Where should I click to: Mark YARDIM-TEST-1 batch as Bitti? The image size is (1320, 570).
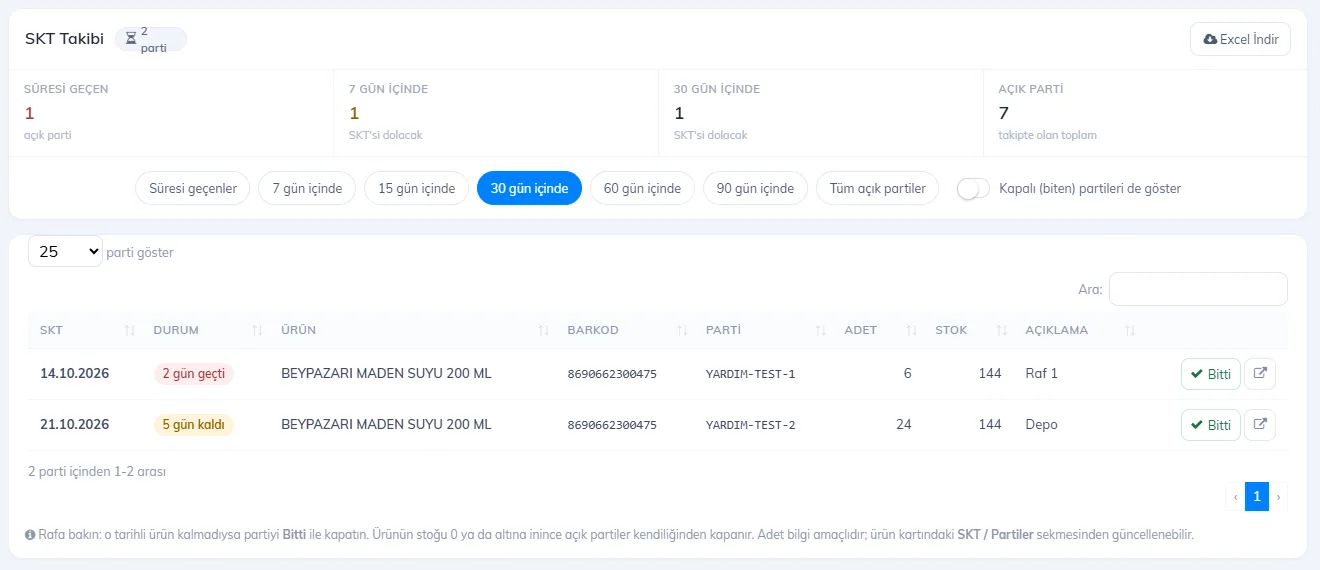click(1210, 374)
